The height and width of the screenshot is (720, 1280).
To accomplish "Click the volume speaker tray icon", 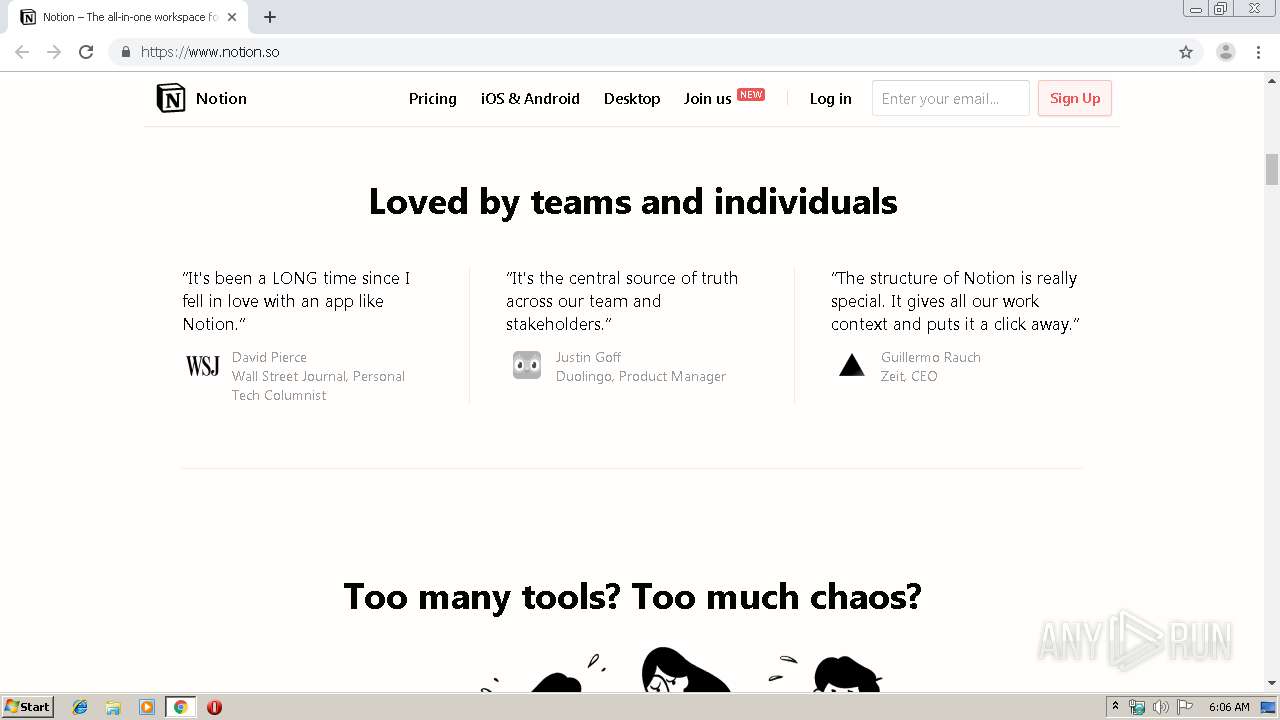I will tap(1161, 707).
